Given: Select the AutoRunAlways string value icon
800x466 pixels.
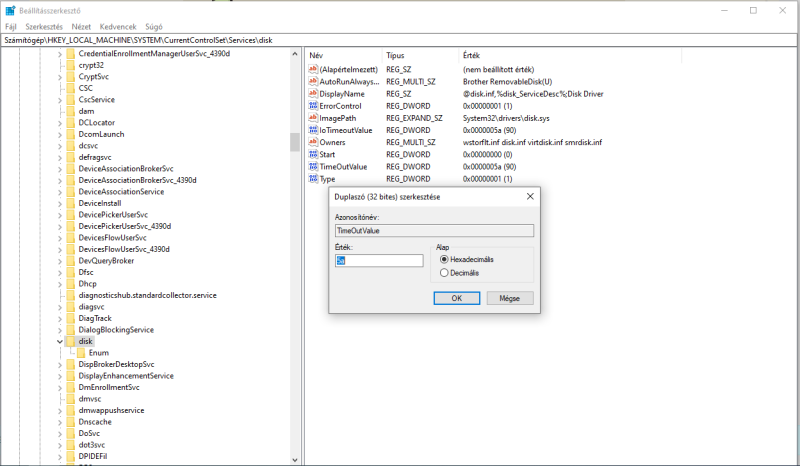Looking at the screenshot, I should tap(313, 81).
